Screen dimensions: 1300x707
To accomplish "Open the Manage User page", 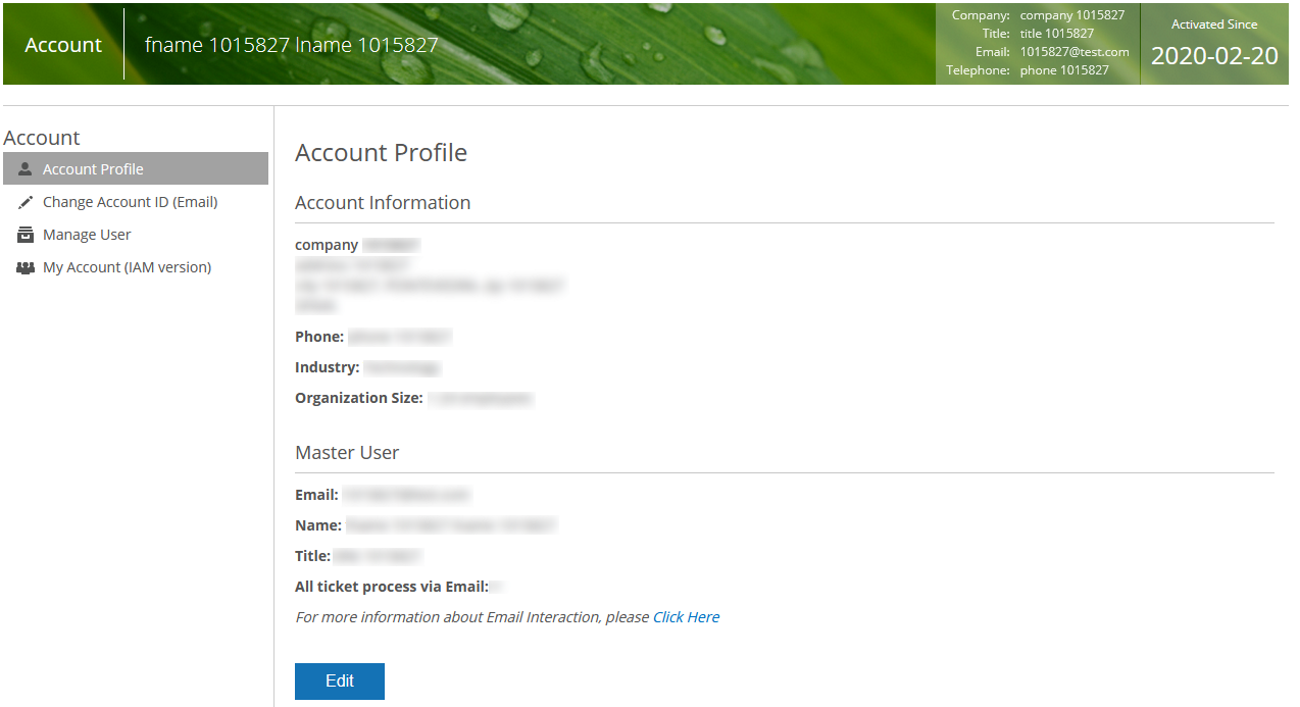I will [87, 235].
